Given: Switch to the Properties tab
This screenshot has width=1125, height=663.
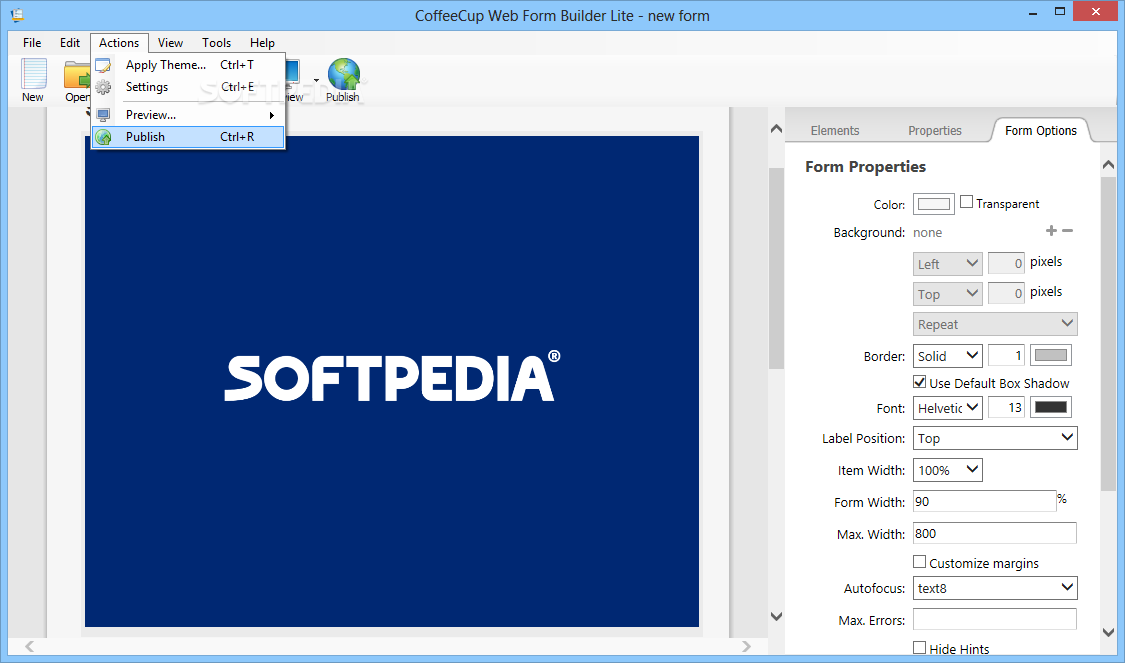Looking at the screenshot, I should coord(935,131).
